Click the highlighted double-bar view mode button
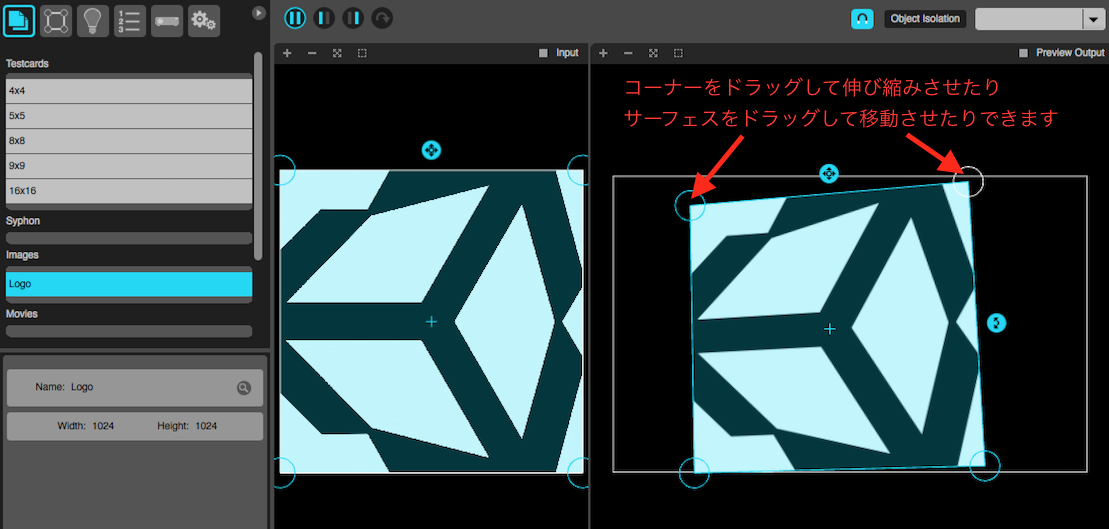Image resolution: width=1109 pixels, height=529 pixels. 295,18
